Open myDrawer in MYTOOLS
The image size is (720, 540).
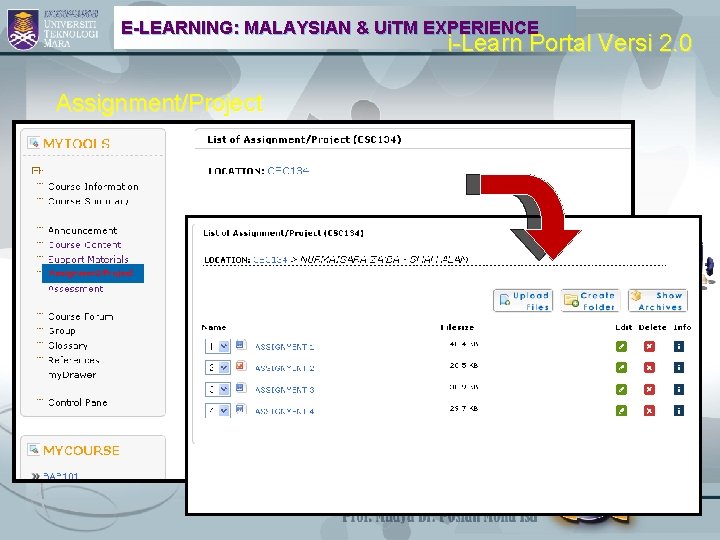72,375
